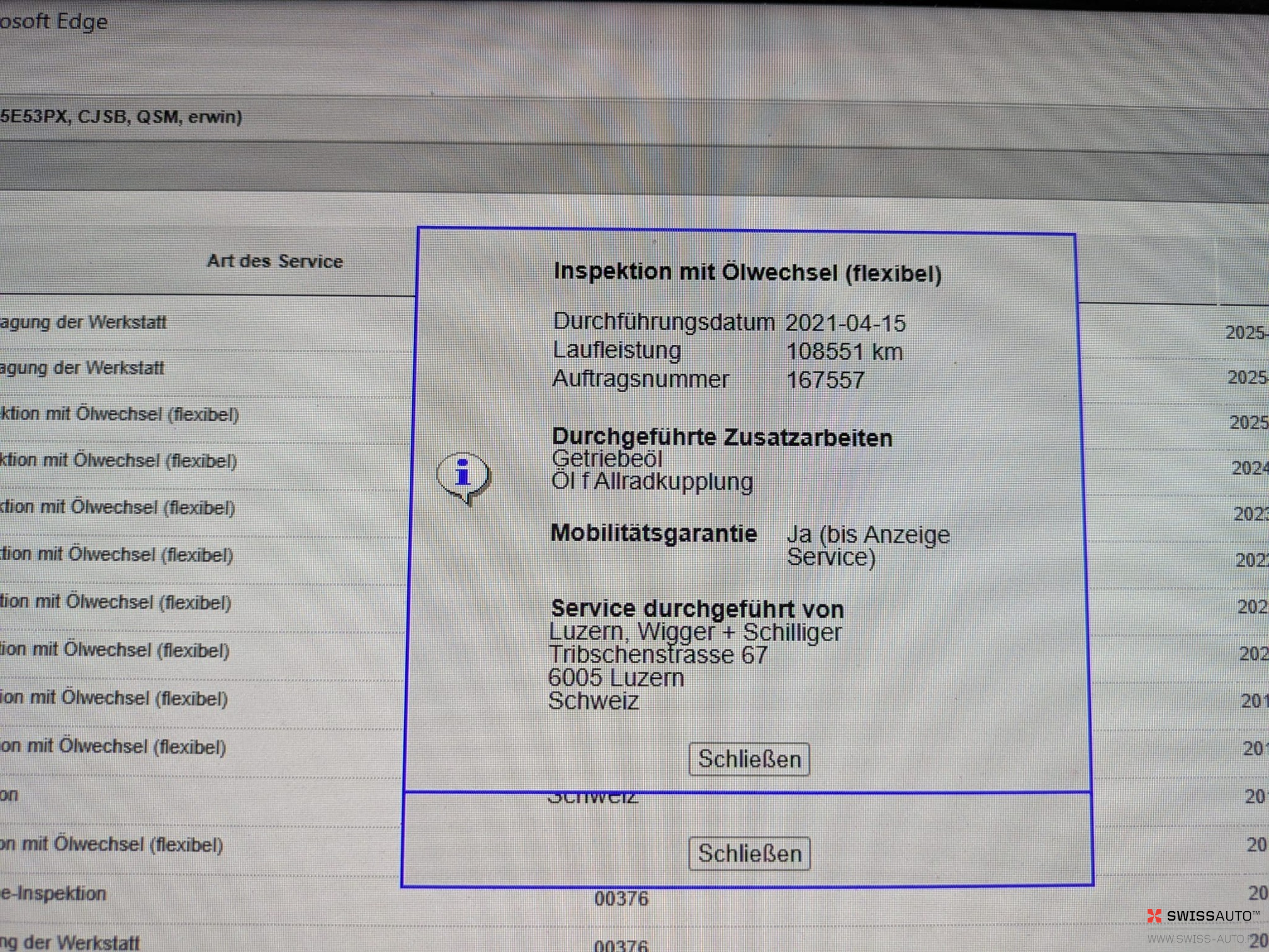Select the bottom 'ng der Werkstatt' row
This screenshot has height=952, width=1269.
point(69,942)
